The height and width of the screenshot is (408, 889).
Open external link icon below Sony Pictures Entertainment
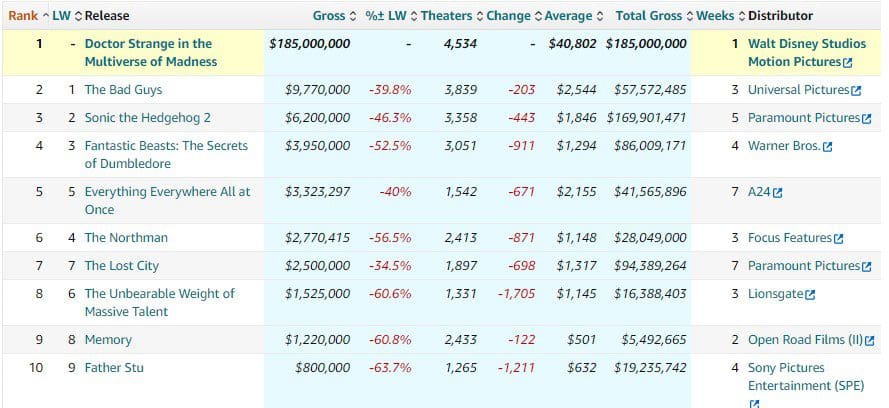tap(754, 404)
